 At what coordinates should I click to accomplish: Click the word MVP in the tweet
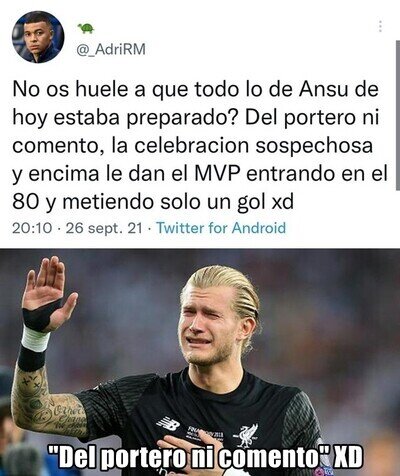(218, 174)
